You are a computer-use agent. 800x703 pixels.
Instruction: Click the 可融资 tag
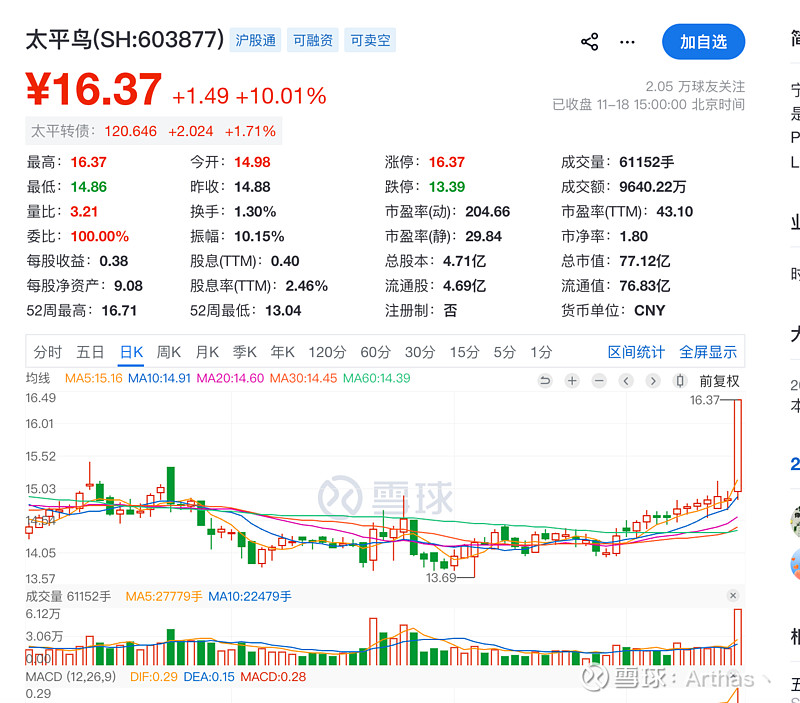coord(313,40)
